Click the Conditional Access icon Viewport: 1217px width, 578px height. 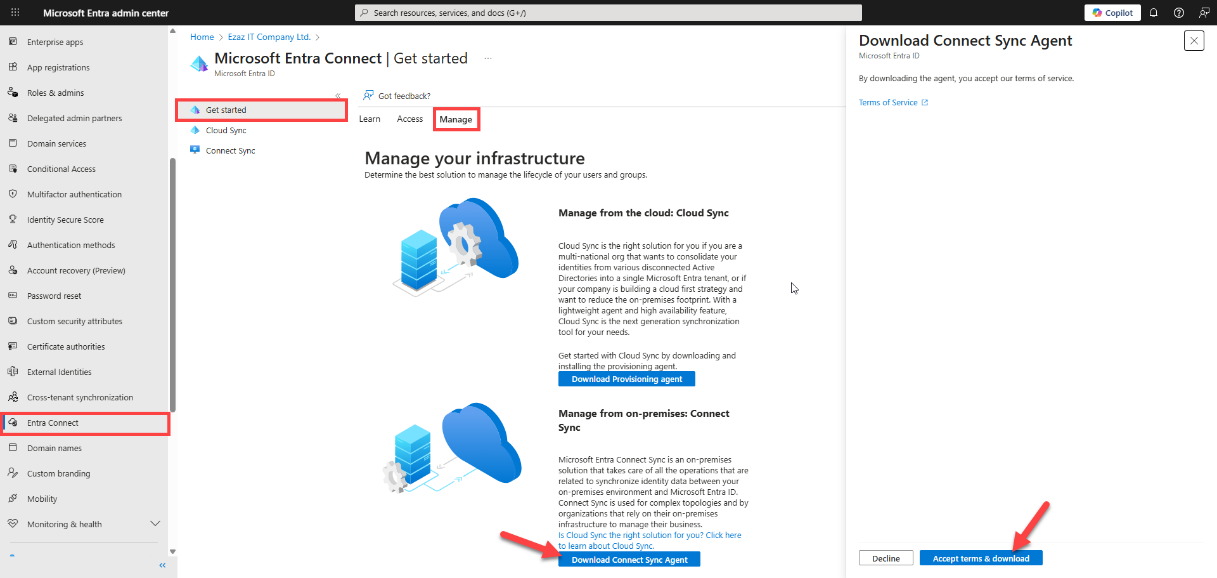[12, 169]
